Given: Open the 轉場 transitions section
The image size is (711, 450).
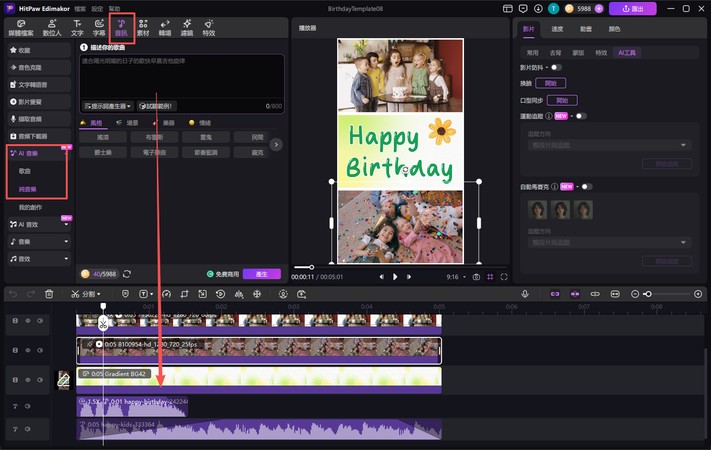Looking at the screenshot, I should tap(165, 28).
